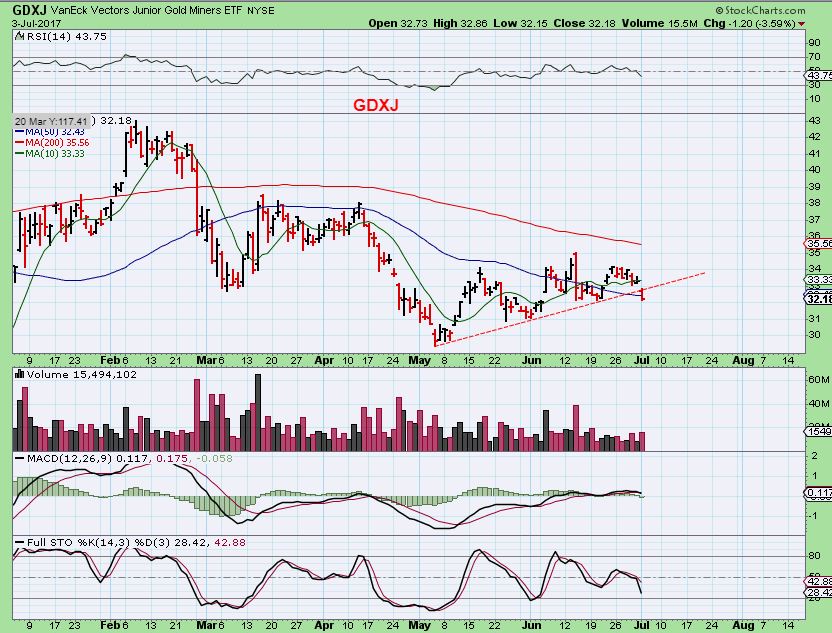
Task: Click the 80 level on the stochastic axis
Action: pyautogui.click(x=814, y=556)
